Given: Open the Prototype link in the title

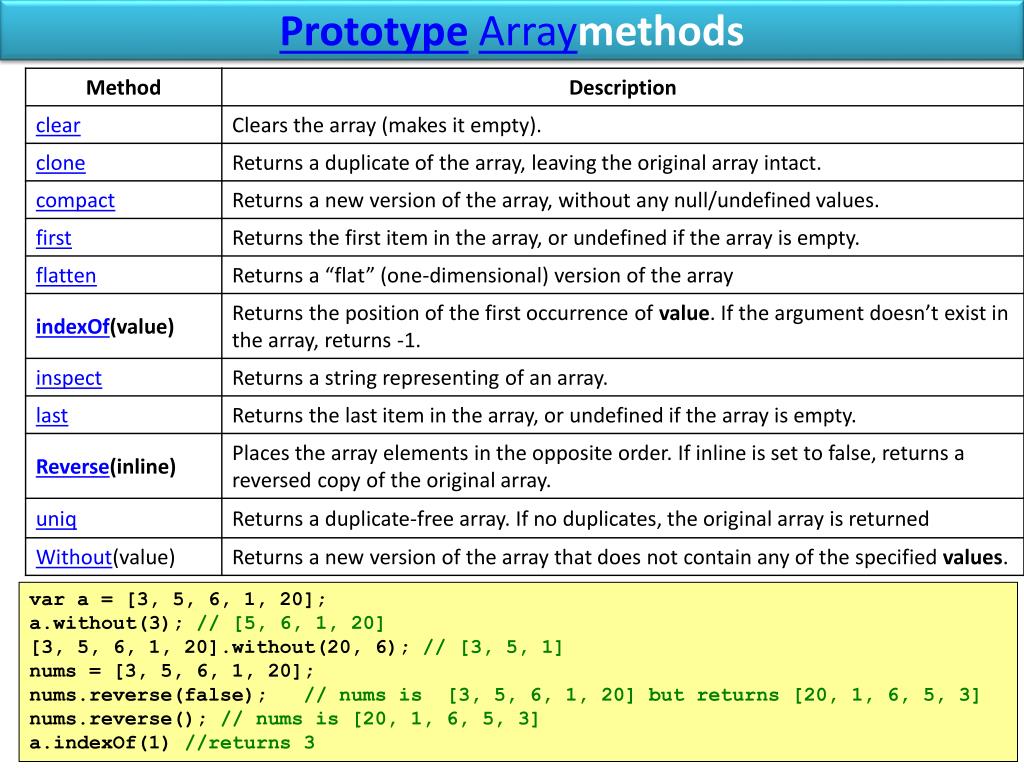Looking at the screenshot, I should click(374, 32).
